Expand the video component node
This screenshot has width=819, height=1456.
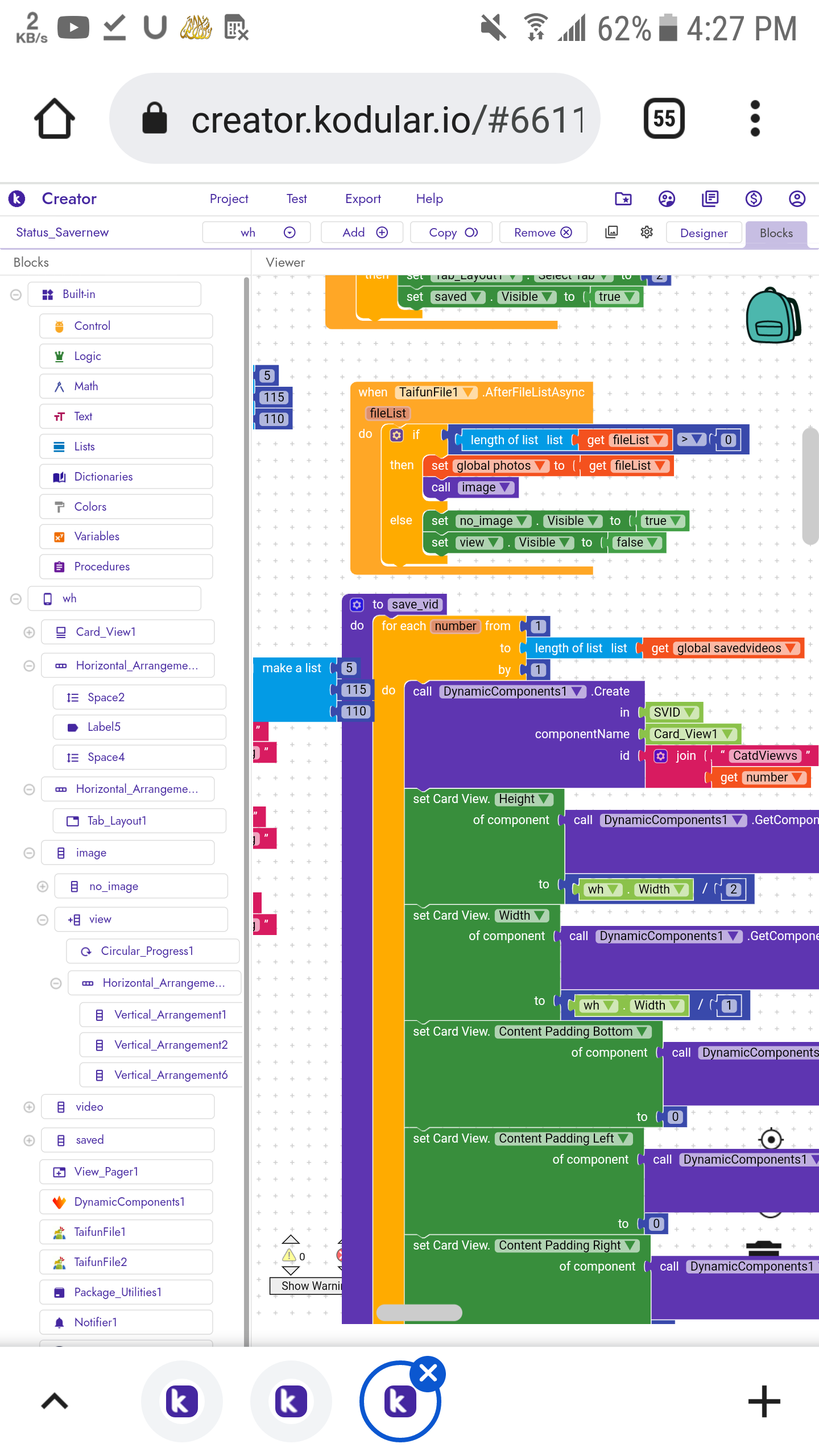point(29,1107)
